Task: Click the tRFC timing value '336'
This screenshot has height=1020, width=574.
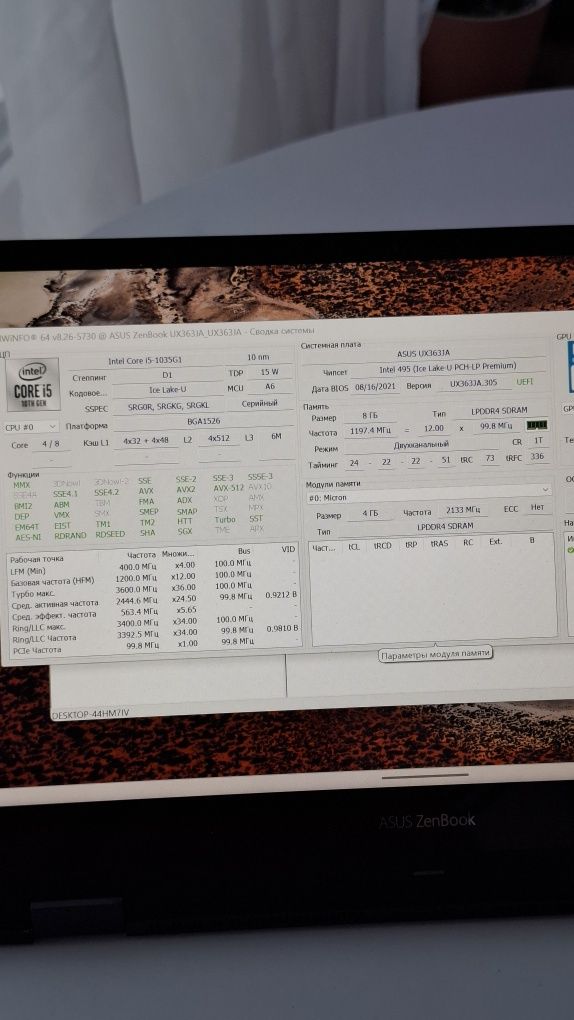Action: click(x=537, y=456)
